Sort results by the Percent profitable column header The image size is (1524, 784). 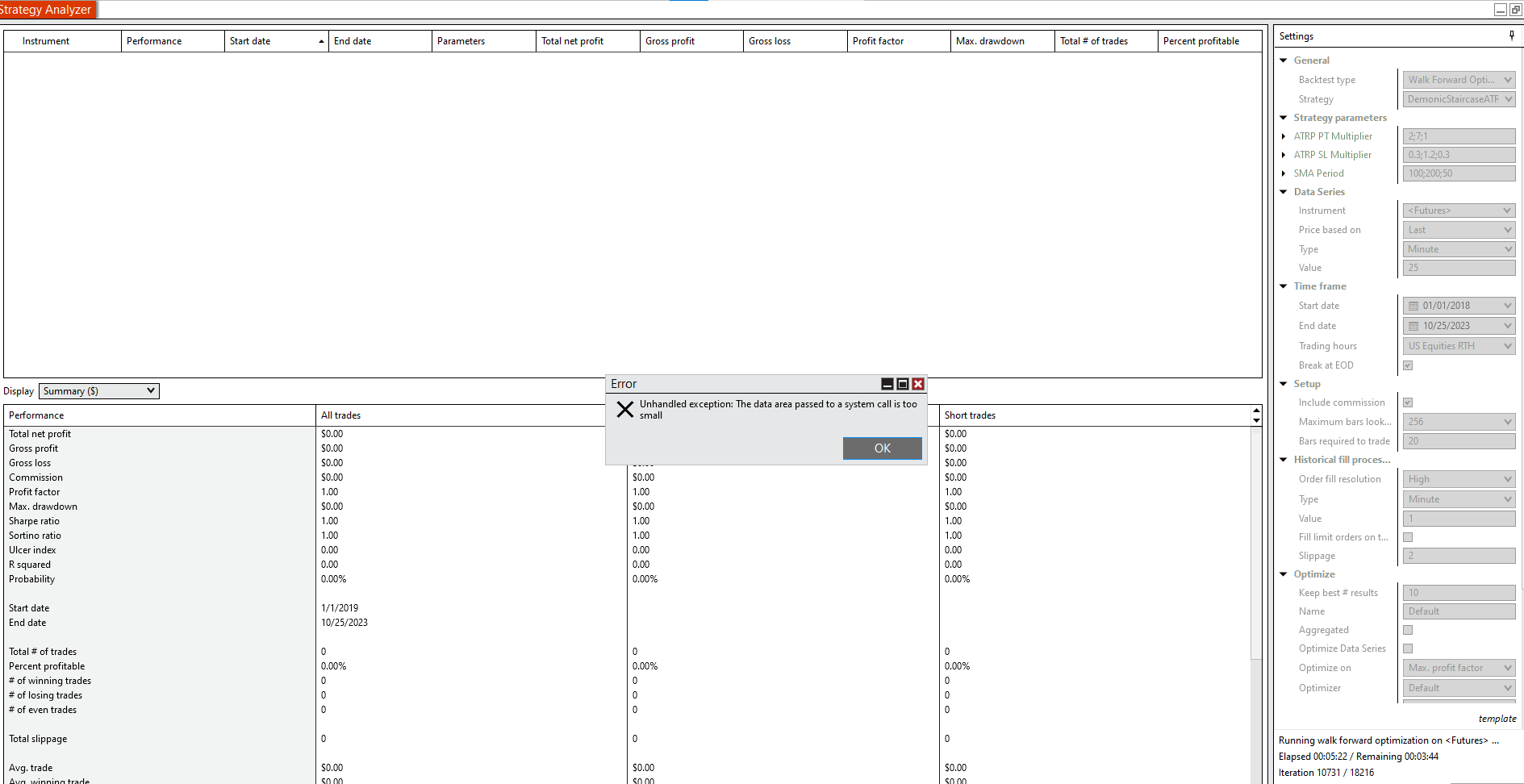1209,41
